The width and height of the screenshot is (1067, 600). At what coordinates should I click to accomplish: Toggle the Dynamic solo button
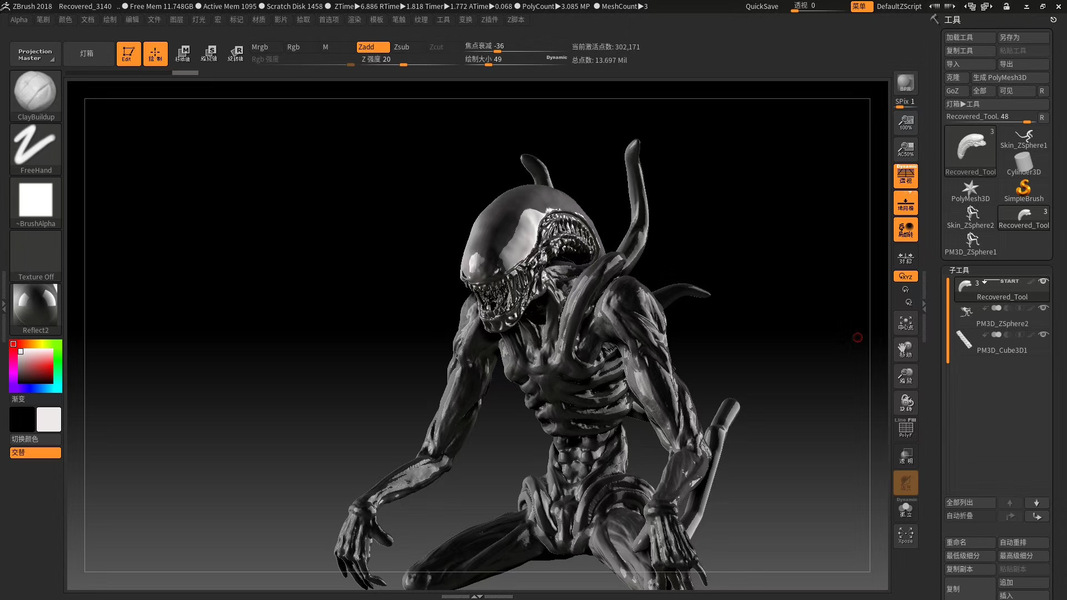906,509
